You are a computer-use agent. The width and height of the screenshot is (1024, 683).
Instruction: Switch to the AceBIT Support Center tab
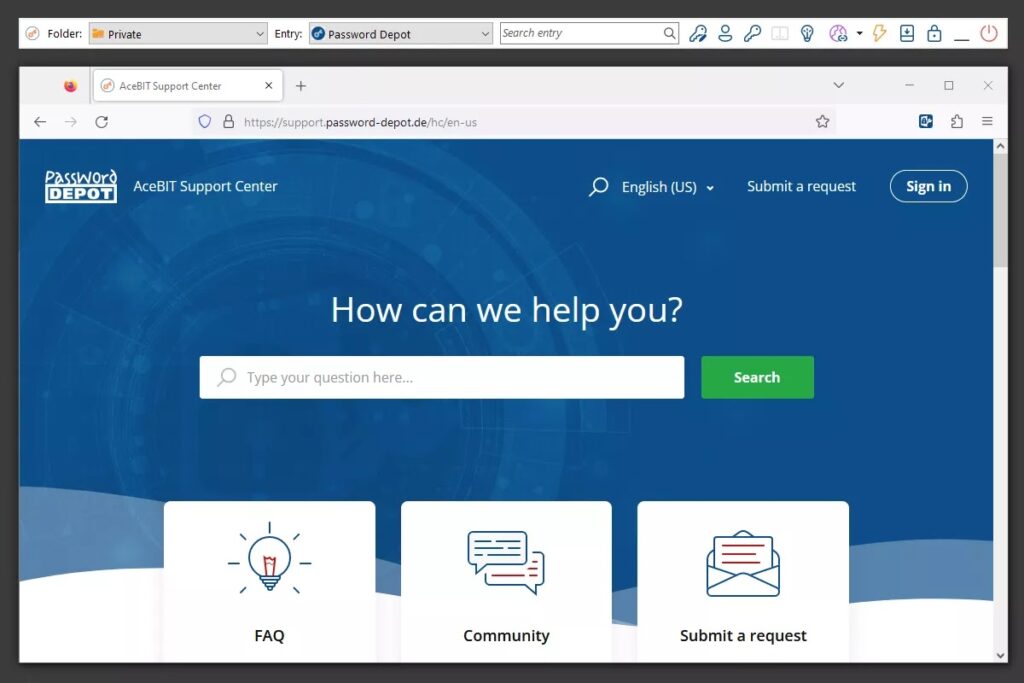pyautogui.click(x=180, y=85)
